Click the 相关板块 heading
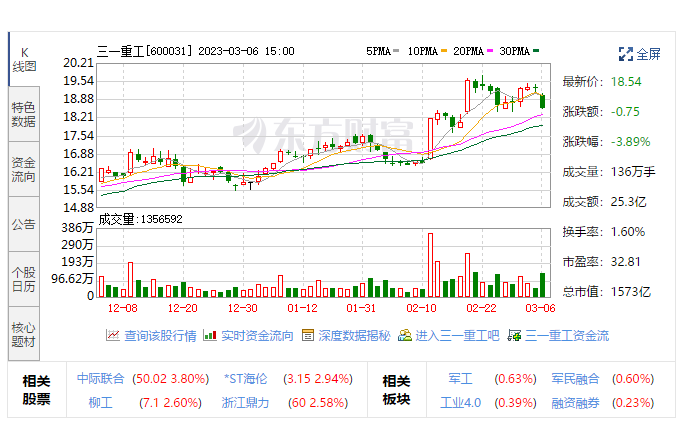The width and height of the screenshot is (684, 446). point(397,390)
